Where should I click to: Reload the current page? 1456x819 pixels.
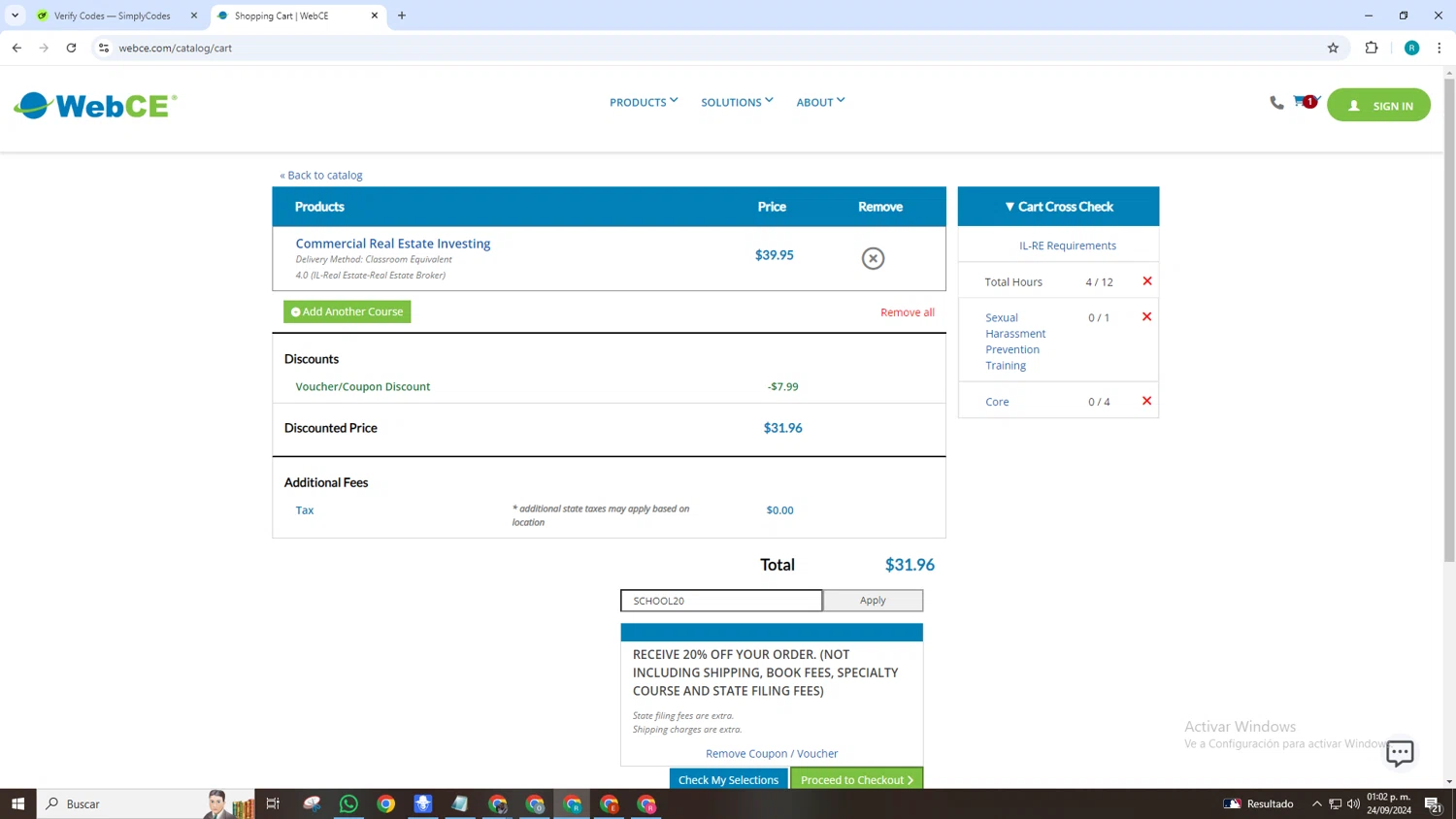coord(71,48)
